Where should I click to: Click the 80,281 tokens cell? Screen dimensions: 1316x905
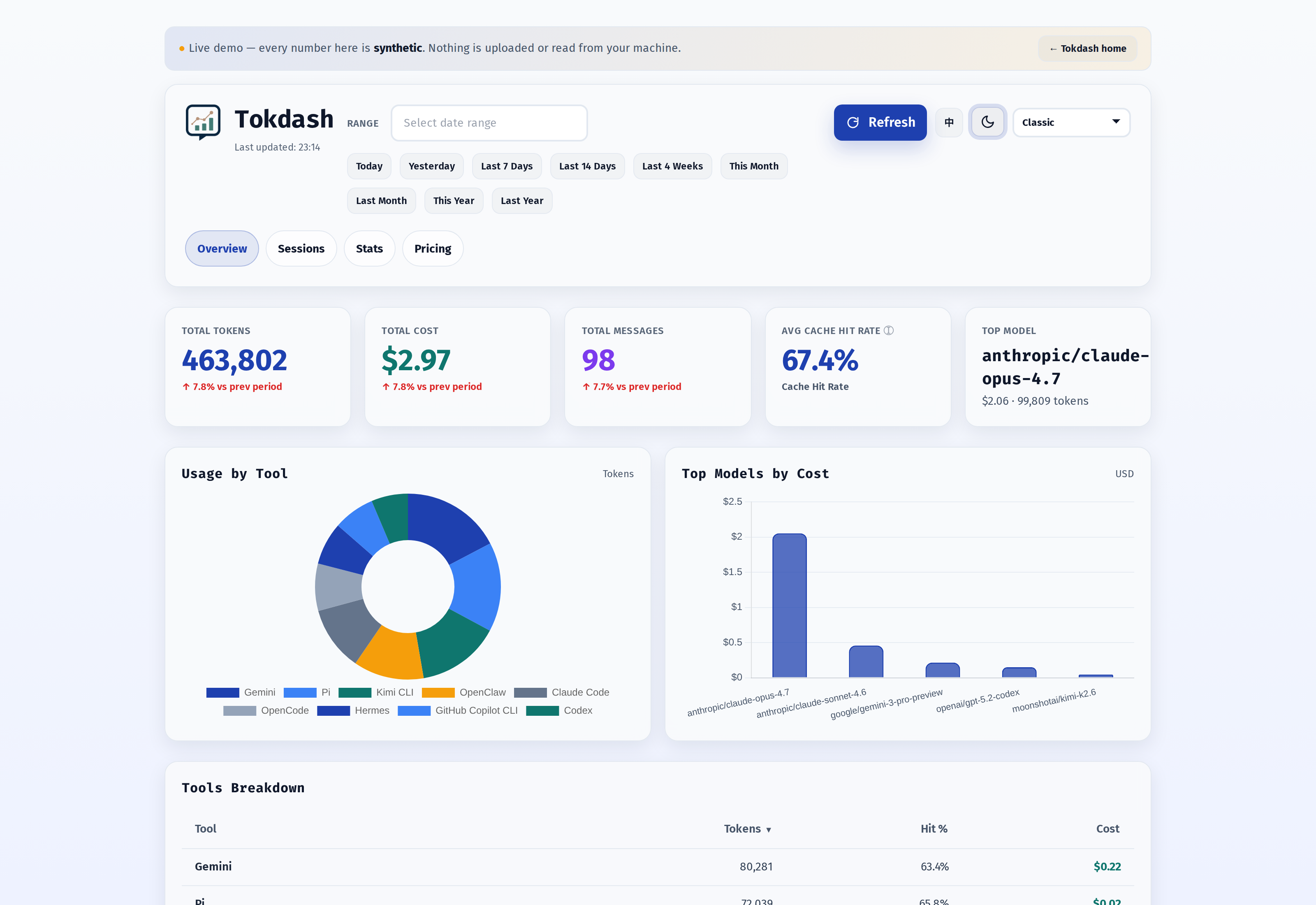tap(756, 866)
